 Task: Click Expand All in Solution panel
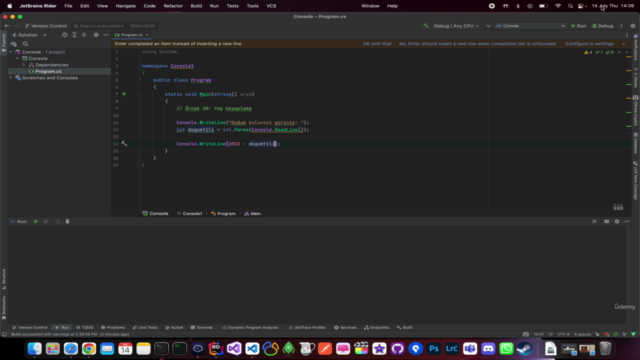pyautogui.click(x=74, y=35)
